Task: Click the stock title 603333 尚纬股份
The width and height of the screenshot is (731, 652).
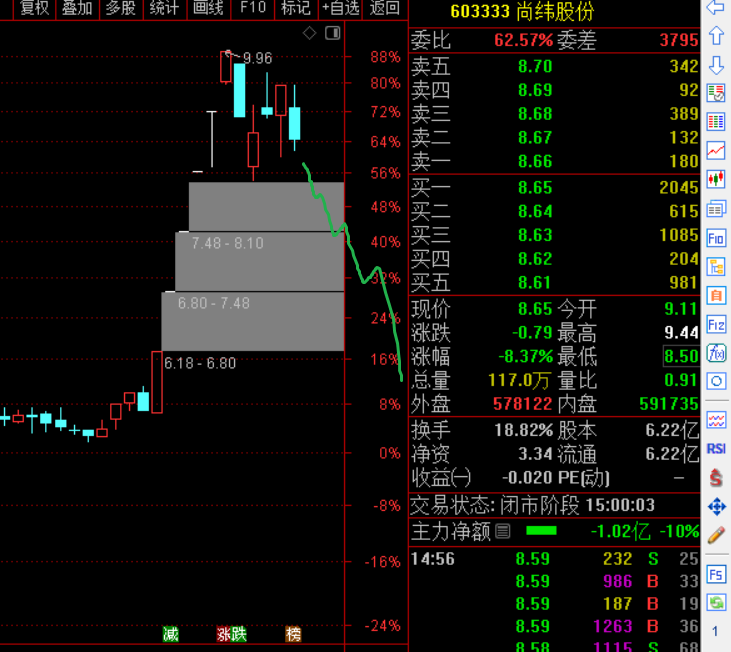Action: coord(522,12)
